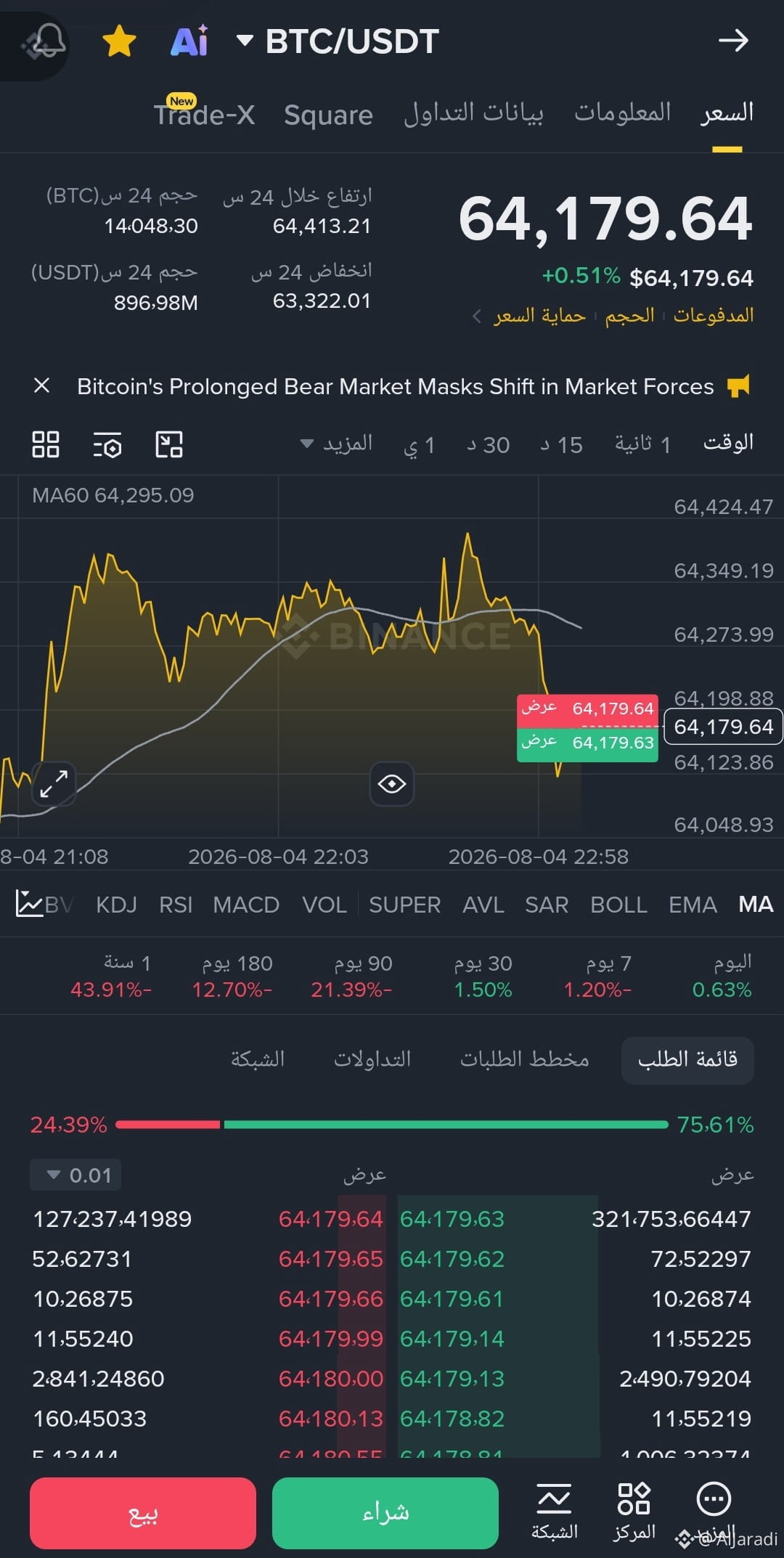The image size is (784, 1558).
Task: Select bid price 64,179.63 in order book
Action: click(452, 1219)
